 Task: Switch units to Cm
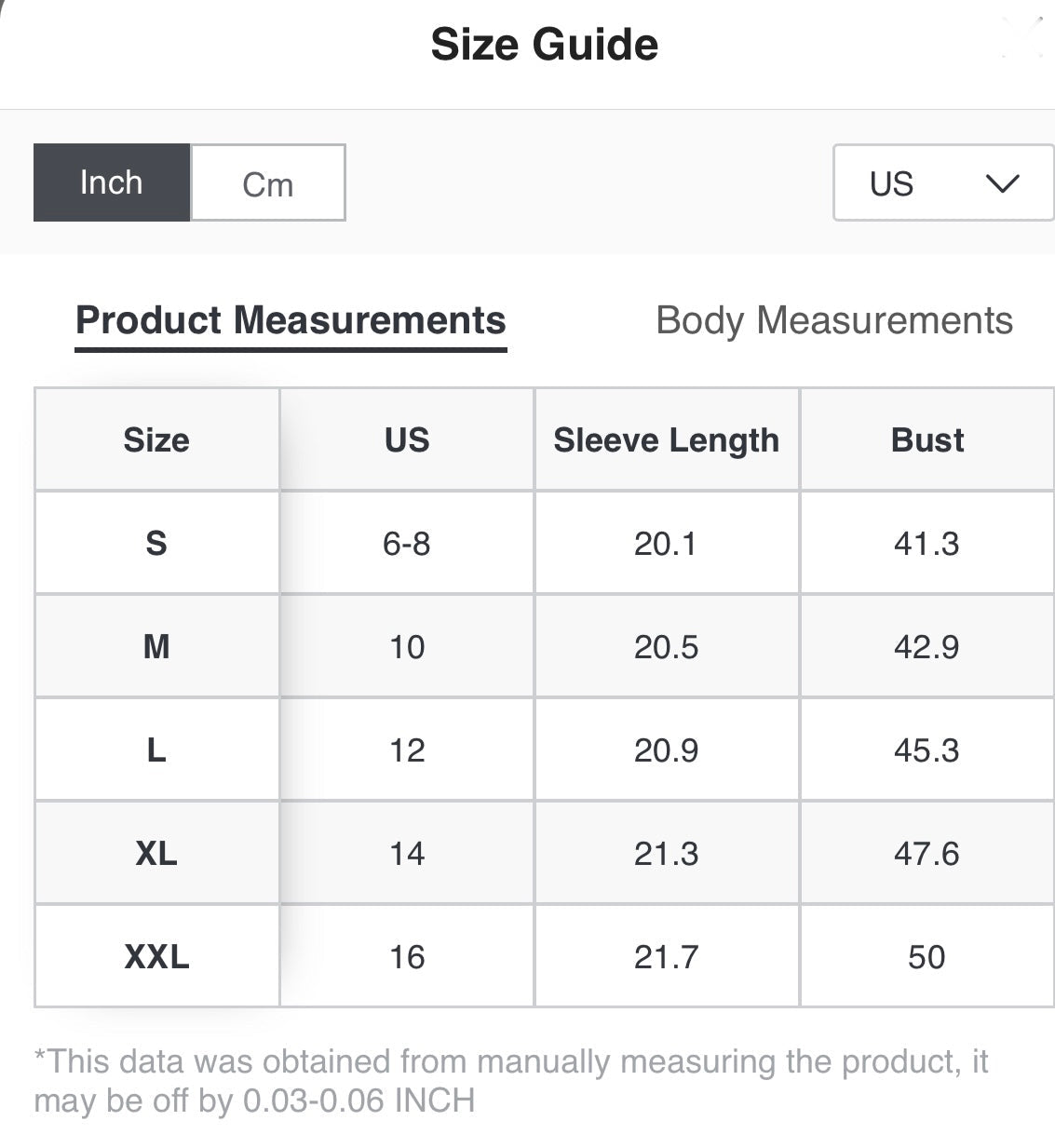tap(268, 182)
